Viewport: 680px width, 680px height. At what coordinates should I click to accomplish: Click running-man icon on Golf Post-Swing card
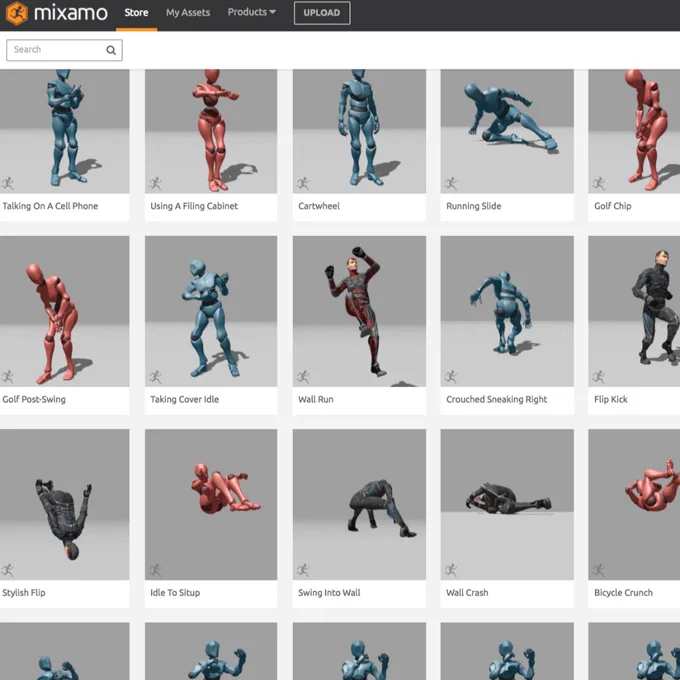(7, 377)
